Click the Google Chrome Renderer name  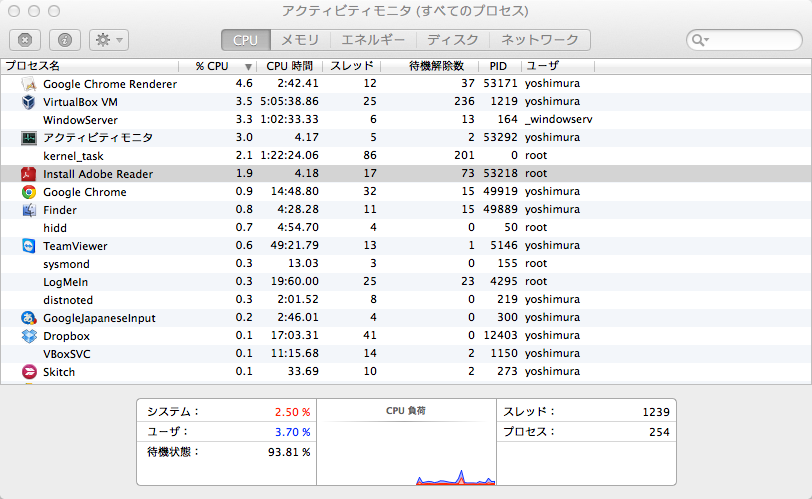click(x=110, y=84)
